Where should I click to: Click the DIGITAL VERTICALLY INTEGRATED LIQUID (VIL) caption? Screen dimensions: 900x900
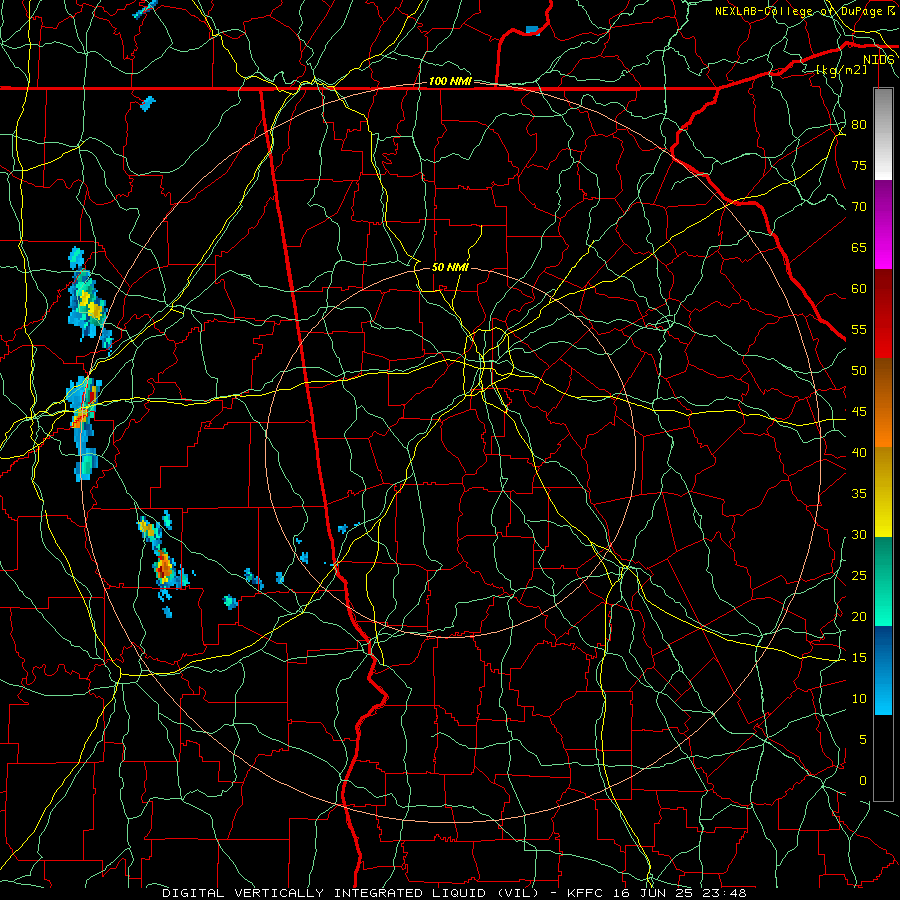click(351, 893)
